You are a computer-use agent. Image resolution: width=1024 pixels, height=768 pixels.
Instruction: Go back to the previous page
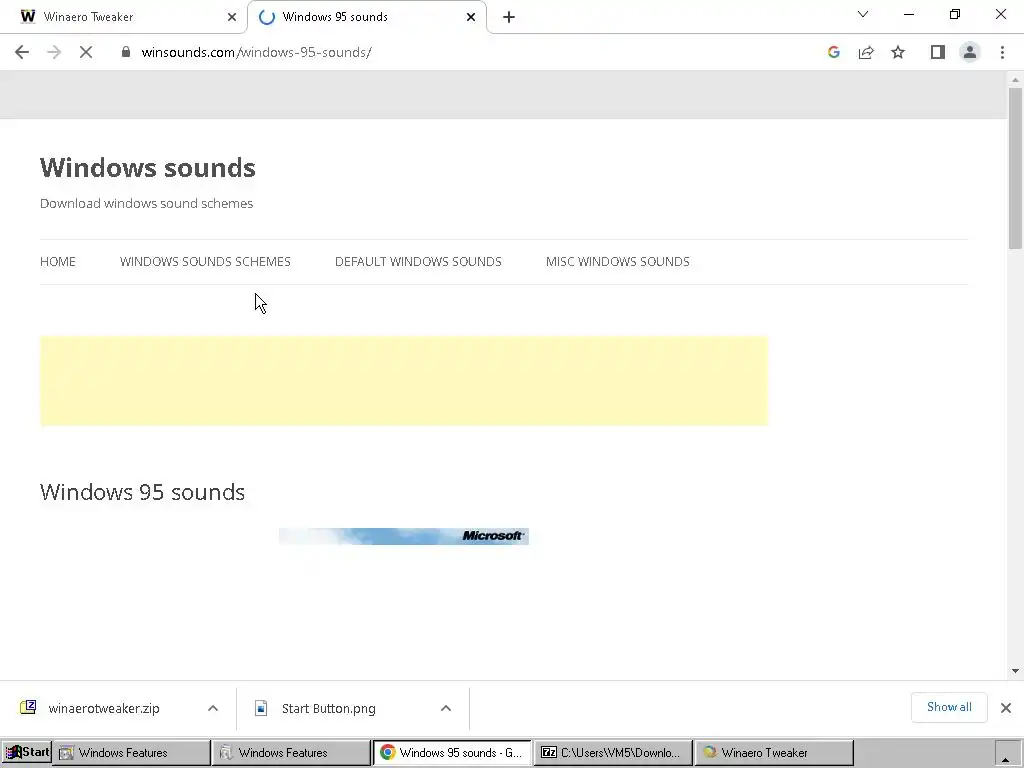(22, 52)
